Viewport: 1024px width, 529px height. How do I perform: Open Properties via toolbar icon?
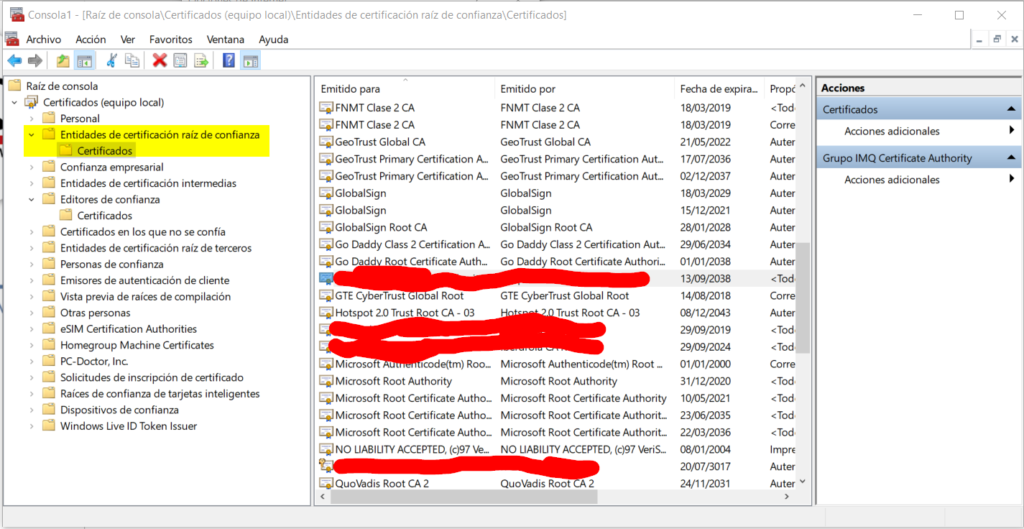180,61
